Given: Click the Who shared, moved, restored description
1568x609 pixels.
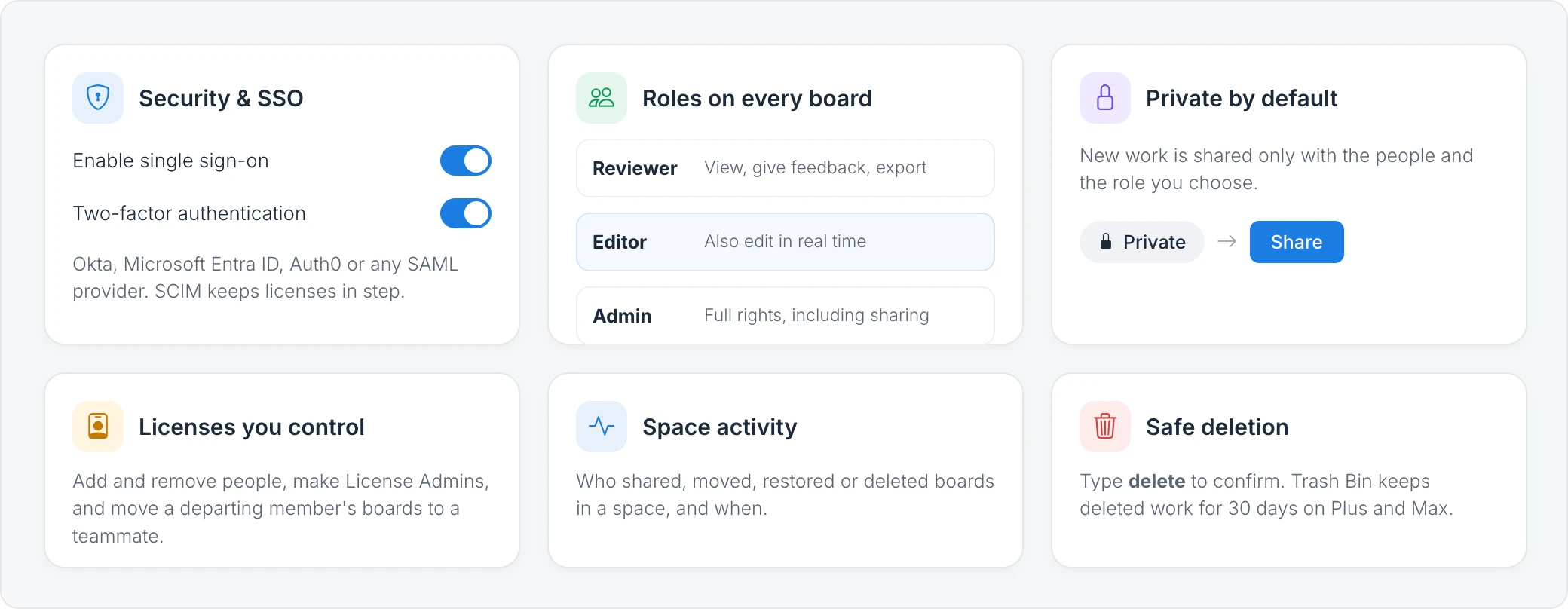Looking at the screenshot, I should tap(786, 494).
